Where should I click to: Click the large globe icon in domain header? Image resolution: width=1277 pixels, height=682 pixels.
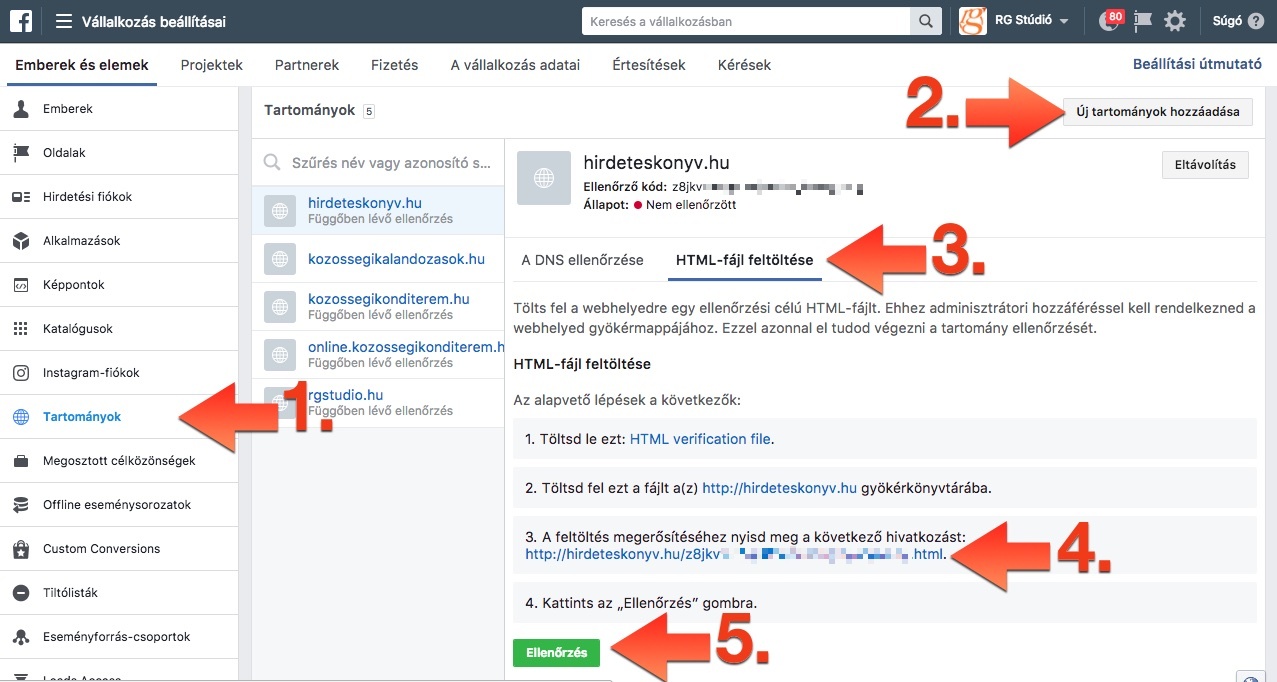[544, 179]
